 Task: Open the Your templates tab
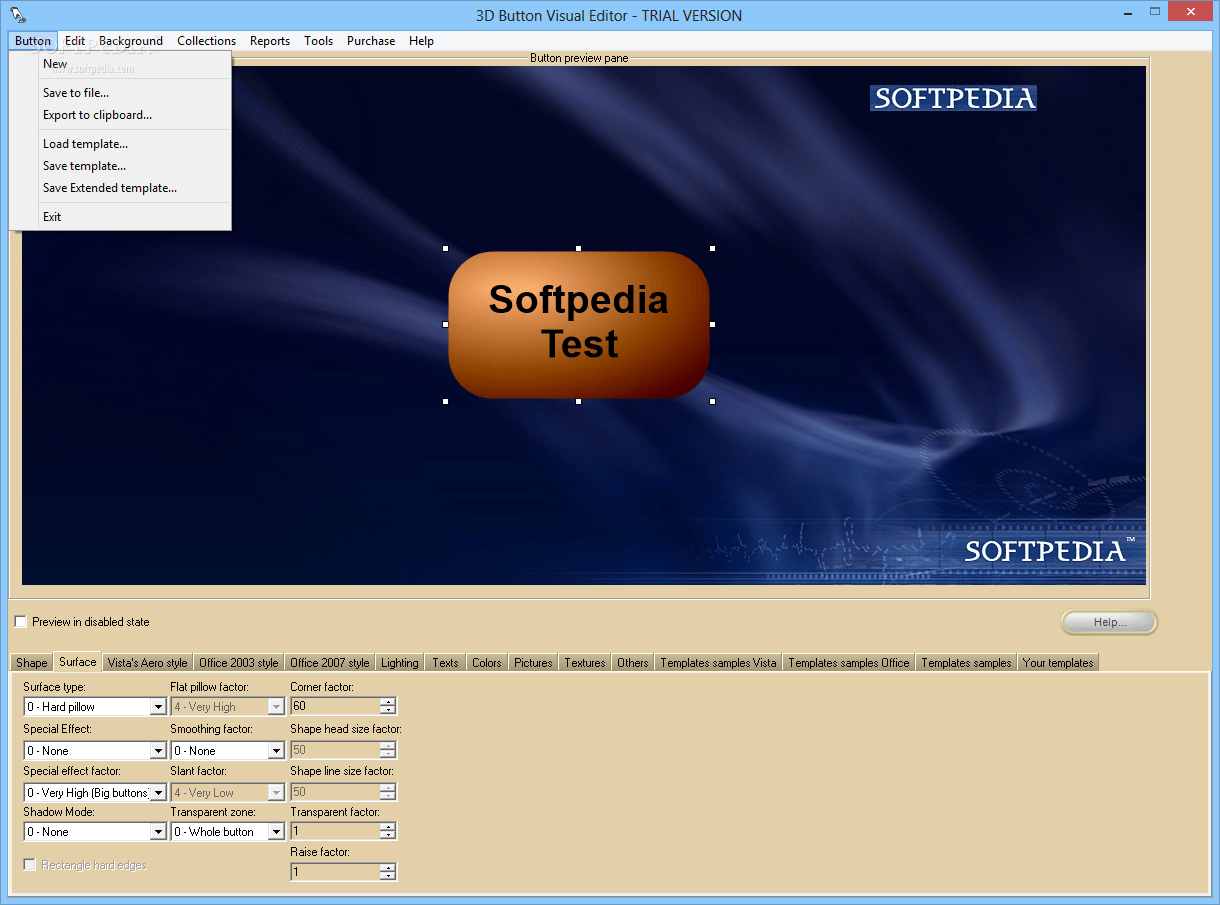[x=1058, y=663]
